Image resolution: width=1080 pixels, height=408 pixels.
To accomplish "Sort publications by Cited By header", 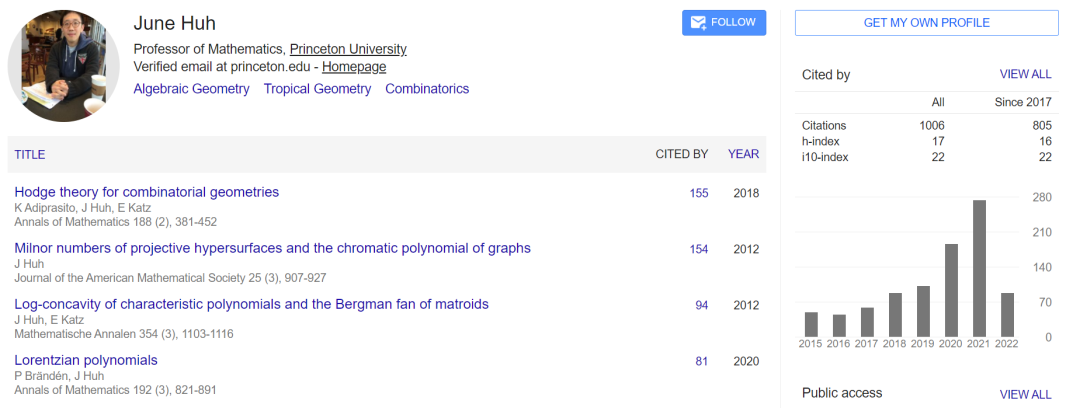I will tap(681, 154).
